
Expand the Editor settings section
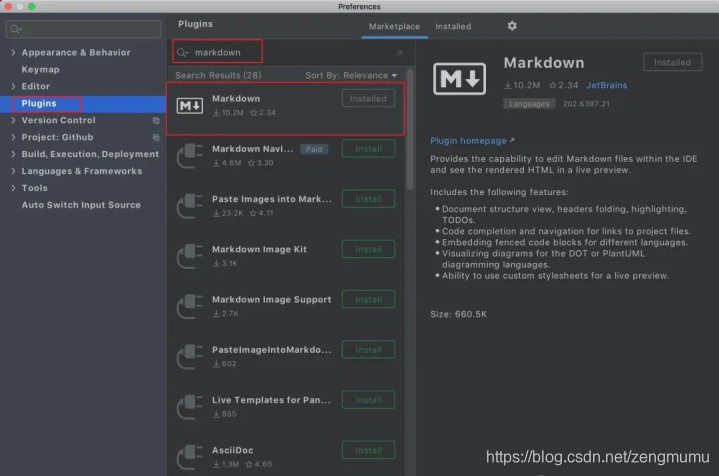13,86
